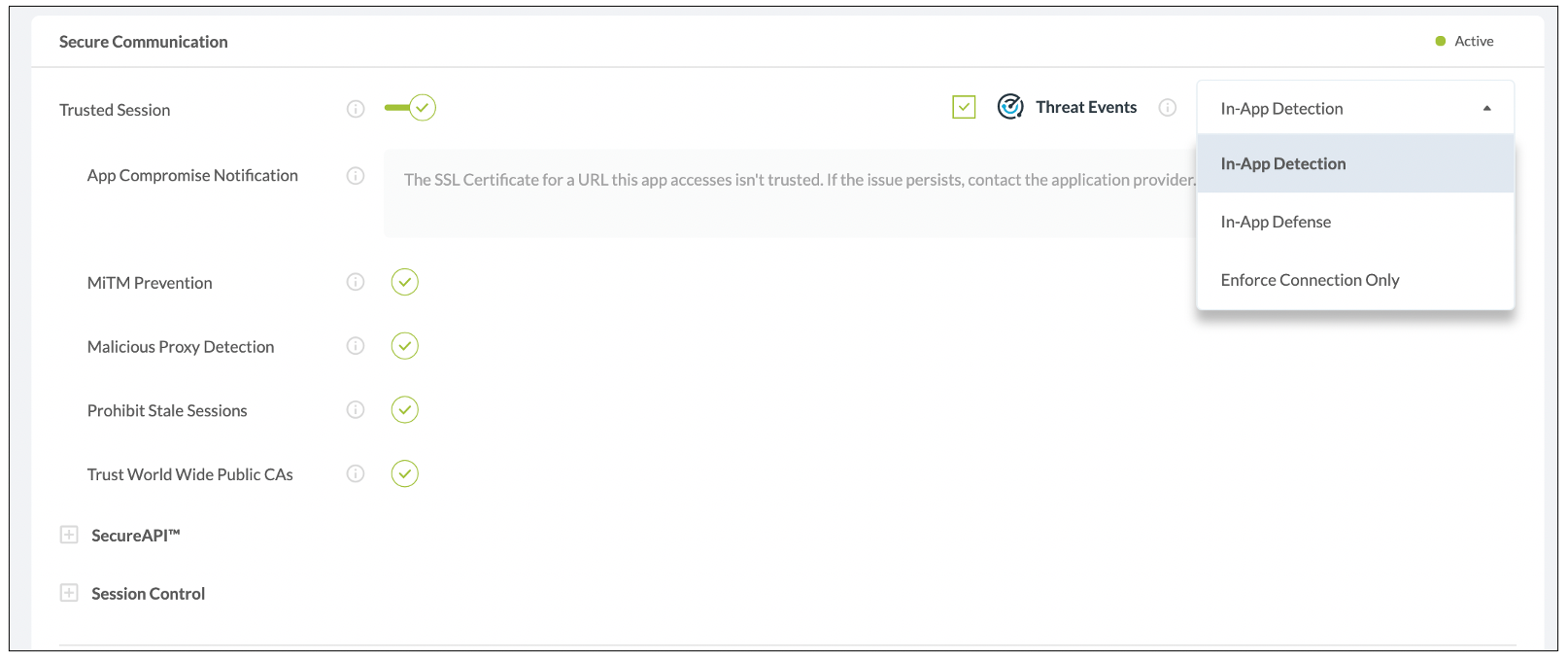Click the Threat Events info icon
Screen dimensions: 1568x661
[1168, 108]
